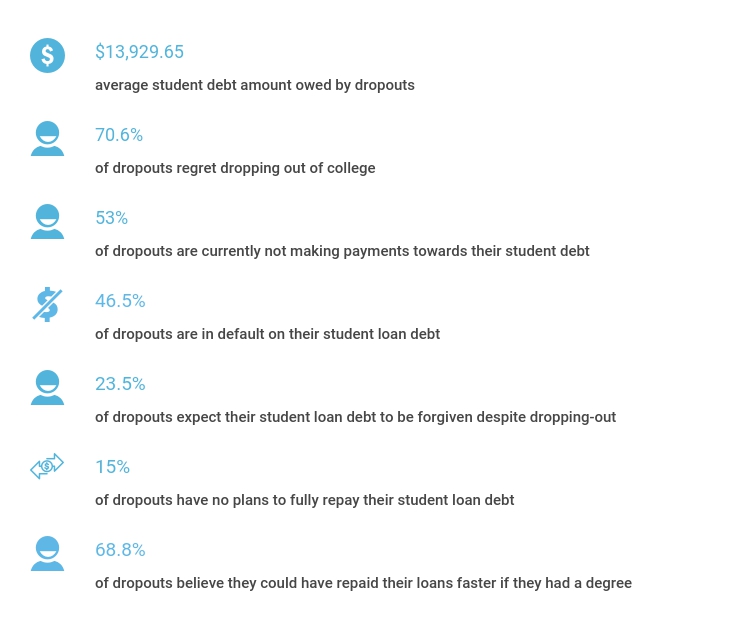The height and width of the screenshot is (623, 738).
Task: Select the 68.8% statistic value
Action: click(120, 550)
